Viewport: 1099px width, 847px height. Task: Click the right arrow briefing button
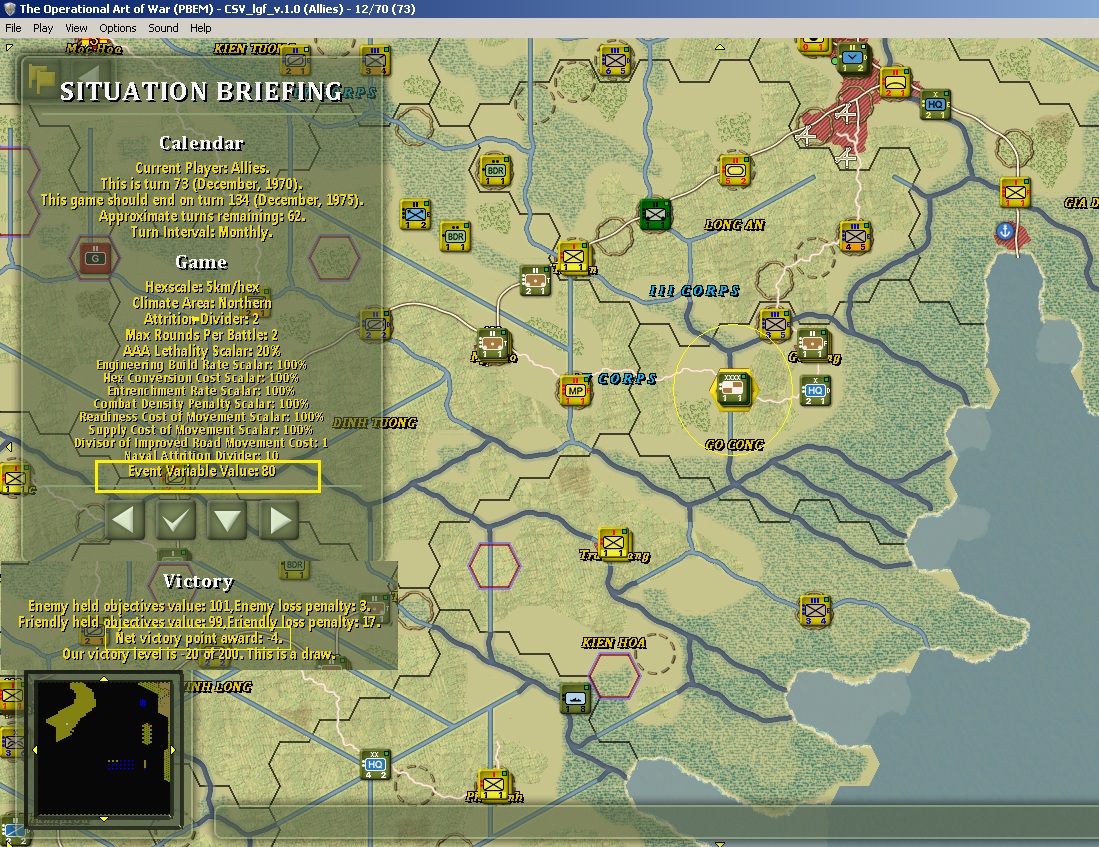pyautogui.click(x=279, y=520)
